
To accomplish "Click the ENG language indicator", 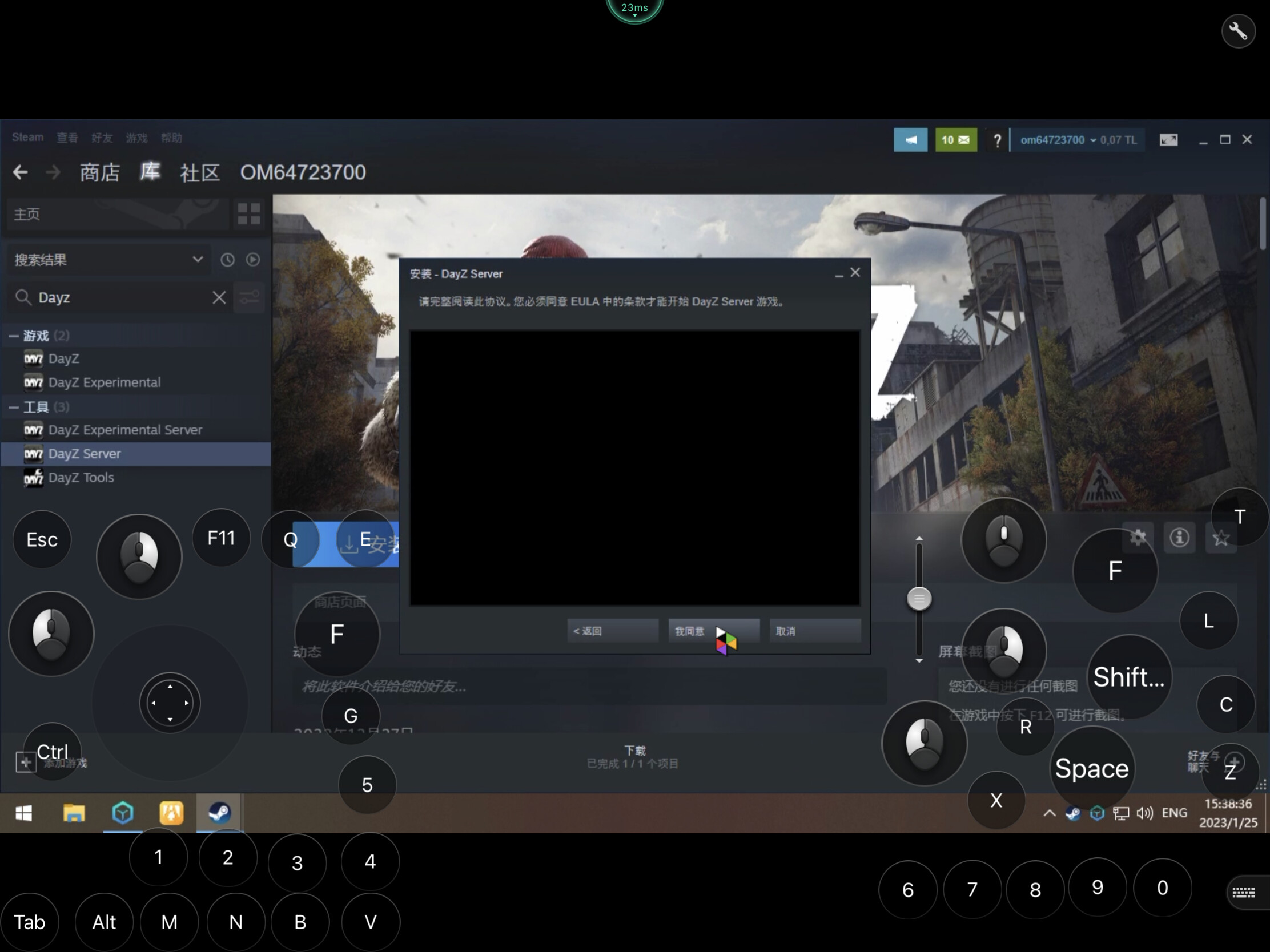I will (x=1174, y=813).
